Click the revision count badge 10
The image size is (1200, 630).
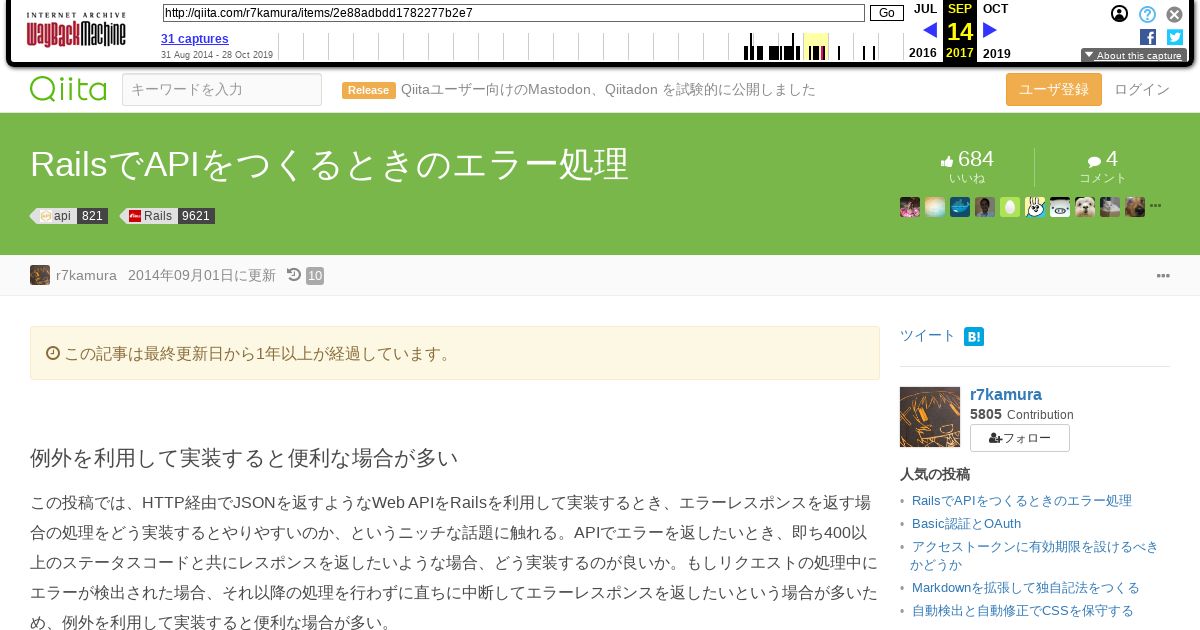click(315, 276)
